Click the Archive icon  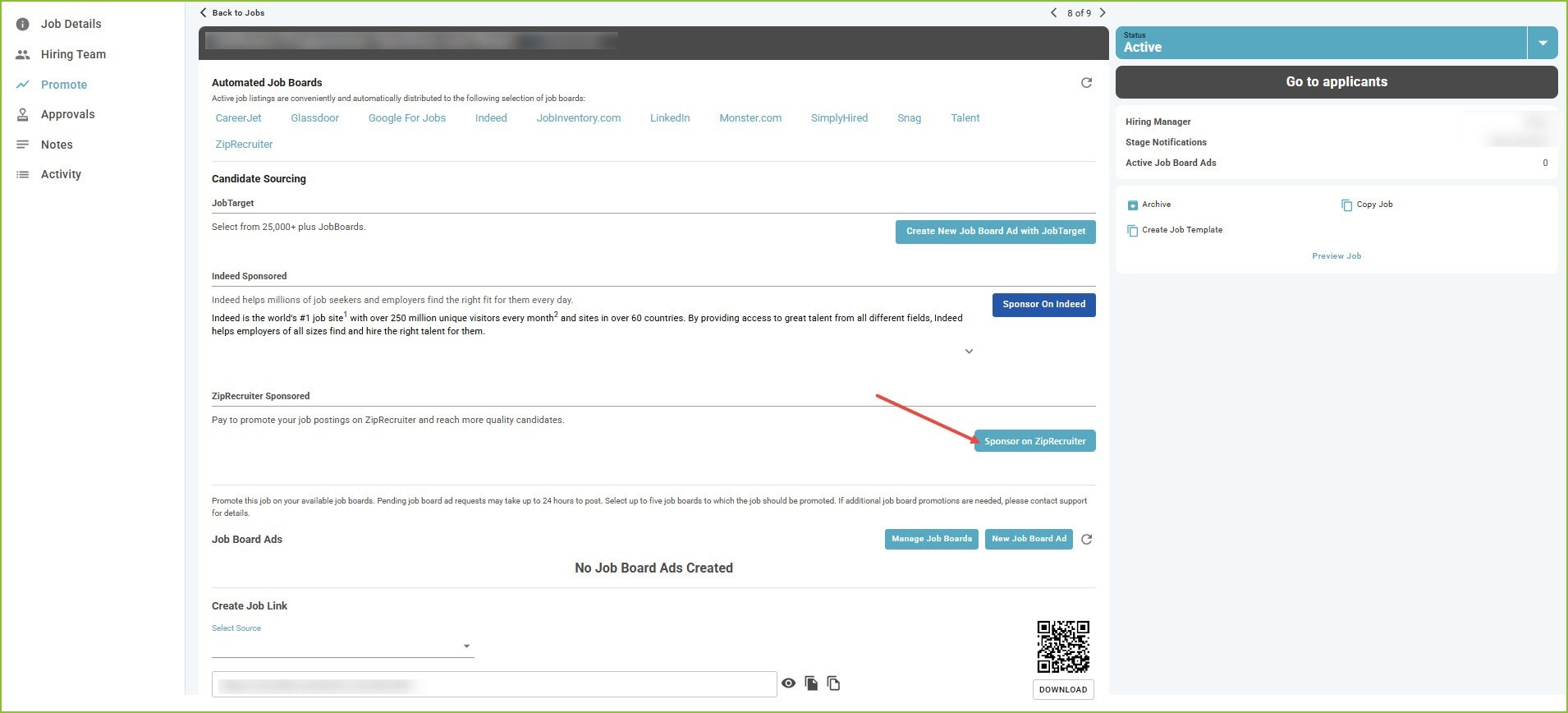pyautogui.click(x=1132, y=205)
